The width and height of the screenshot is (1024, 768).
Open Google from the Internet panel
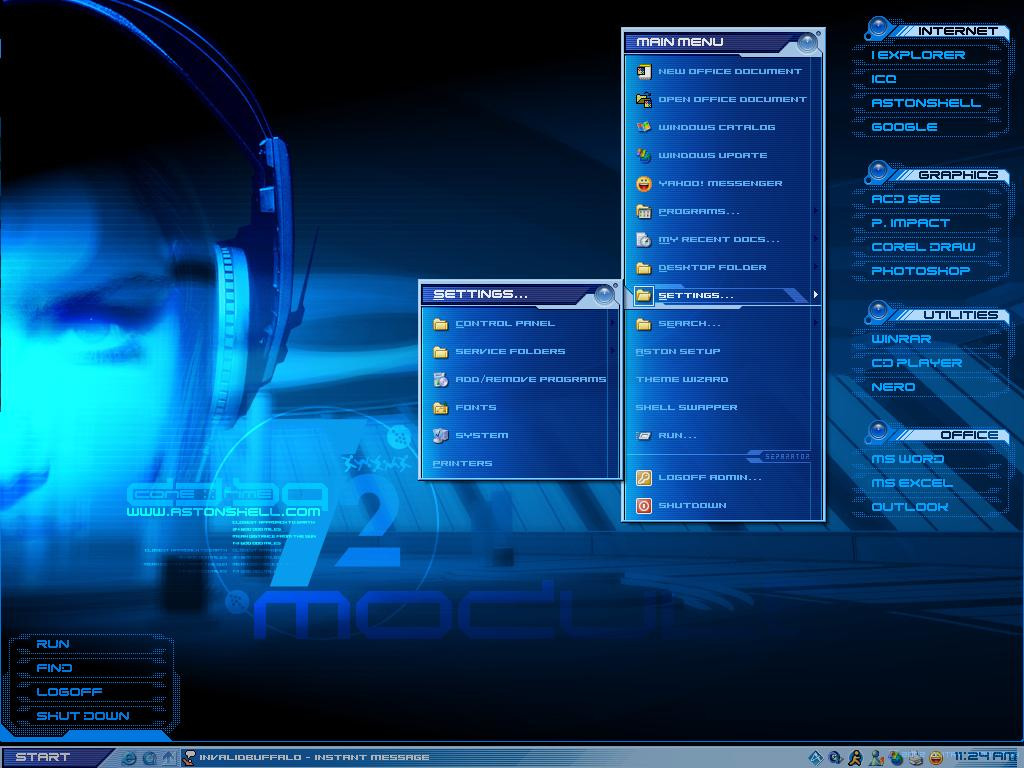904,127
